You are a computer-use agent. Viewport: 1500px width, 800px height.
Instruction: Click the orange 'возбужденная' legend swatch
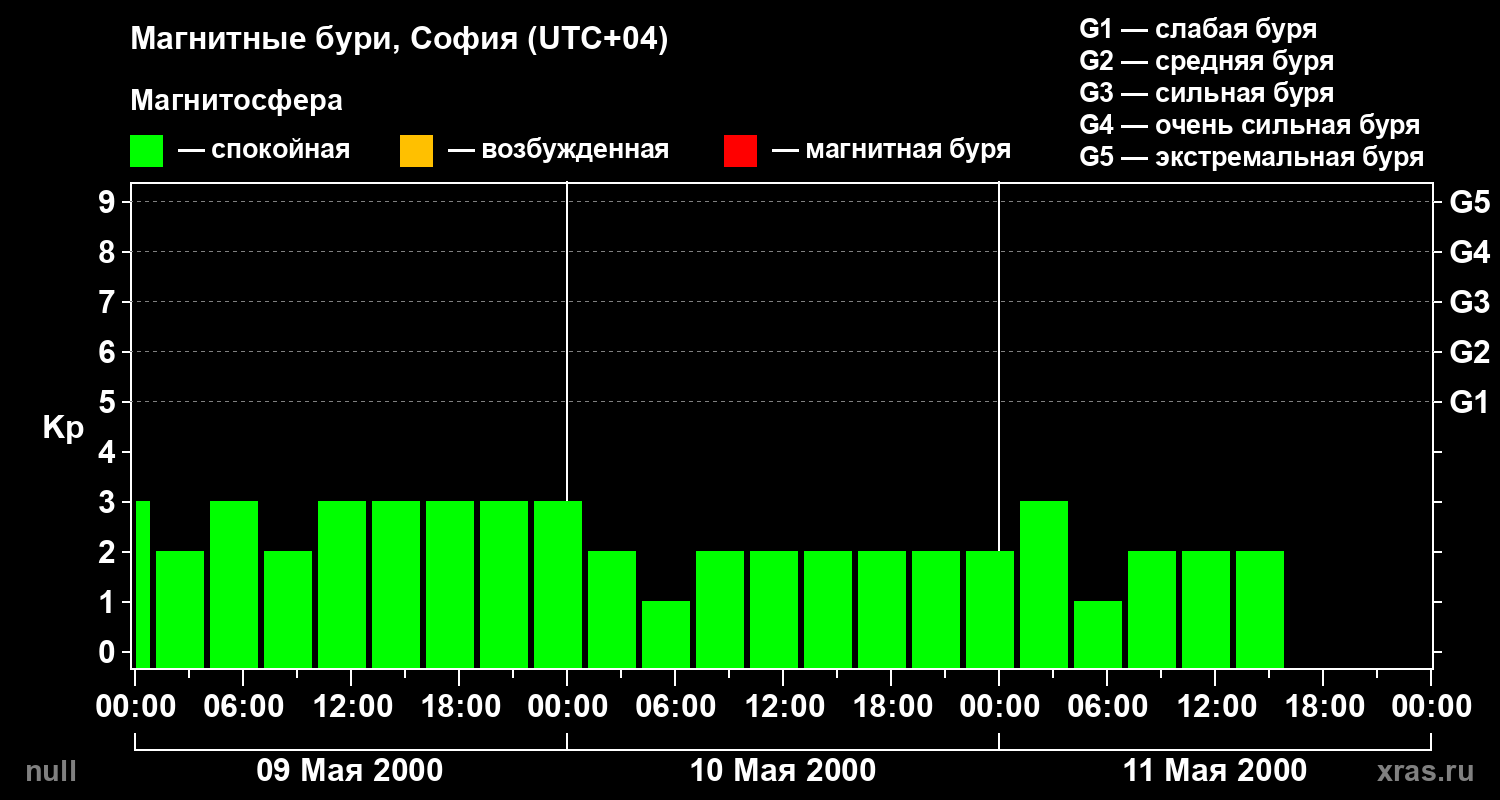click(x=416, y=151)
